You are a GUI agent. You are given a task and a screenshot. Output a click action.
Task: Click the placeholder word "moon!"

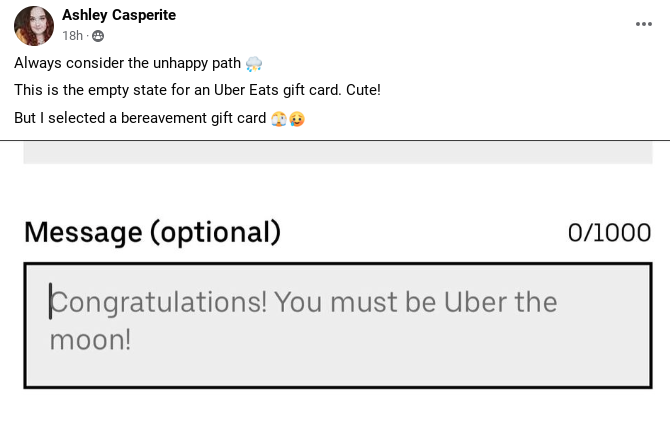(x=90, y=340)
